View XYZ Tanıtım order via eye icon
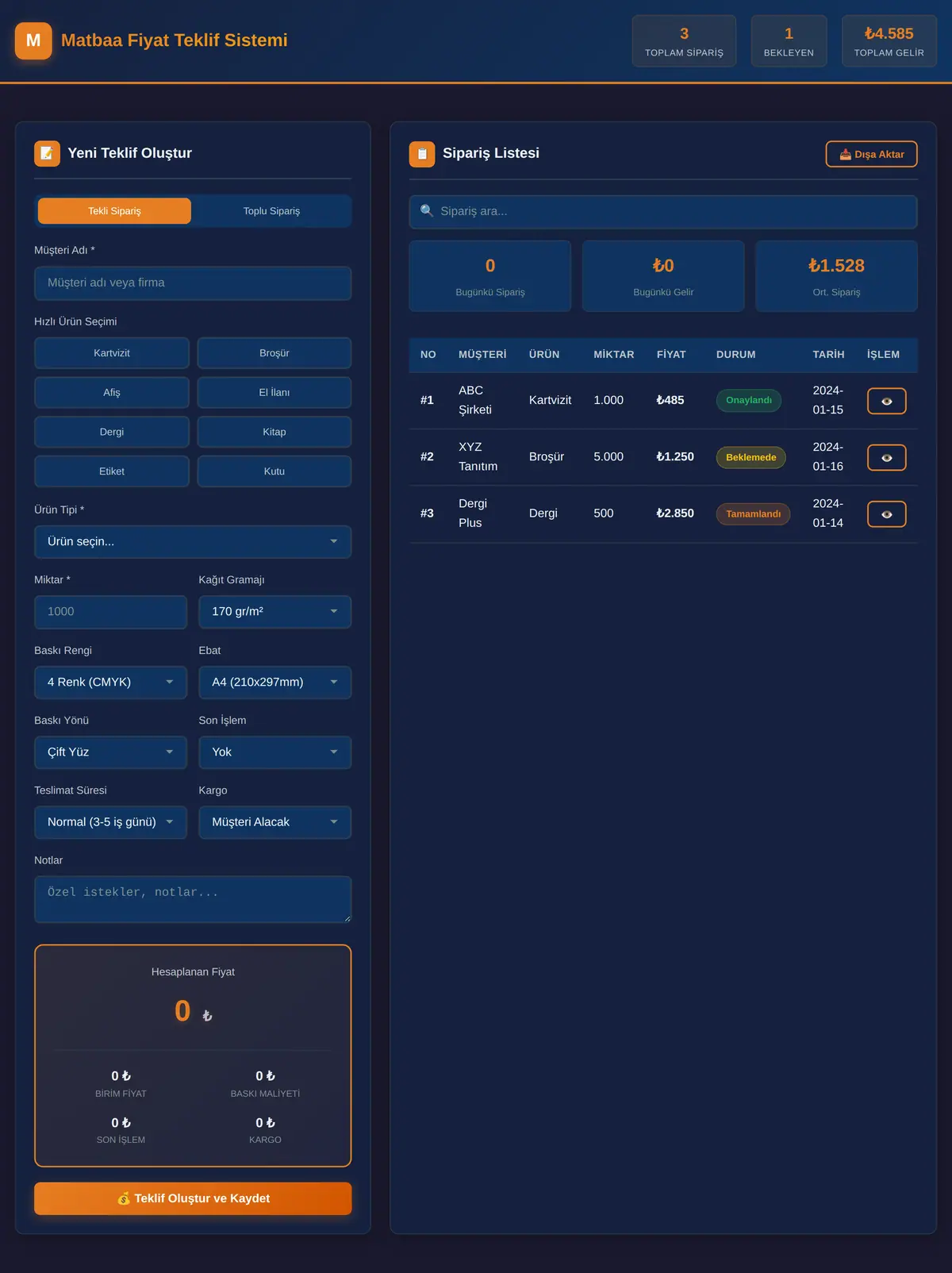952x1273 pixels. coord(886,457)
